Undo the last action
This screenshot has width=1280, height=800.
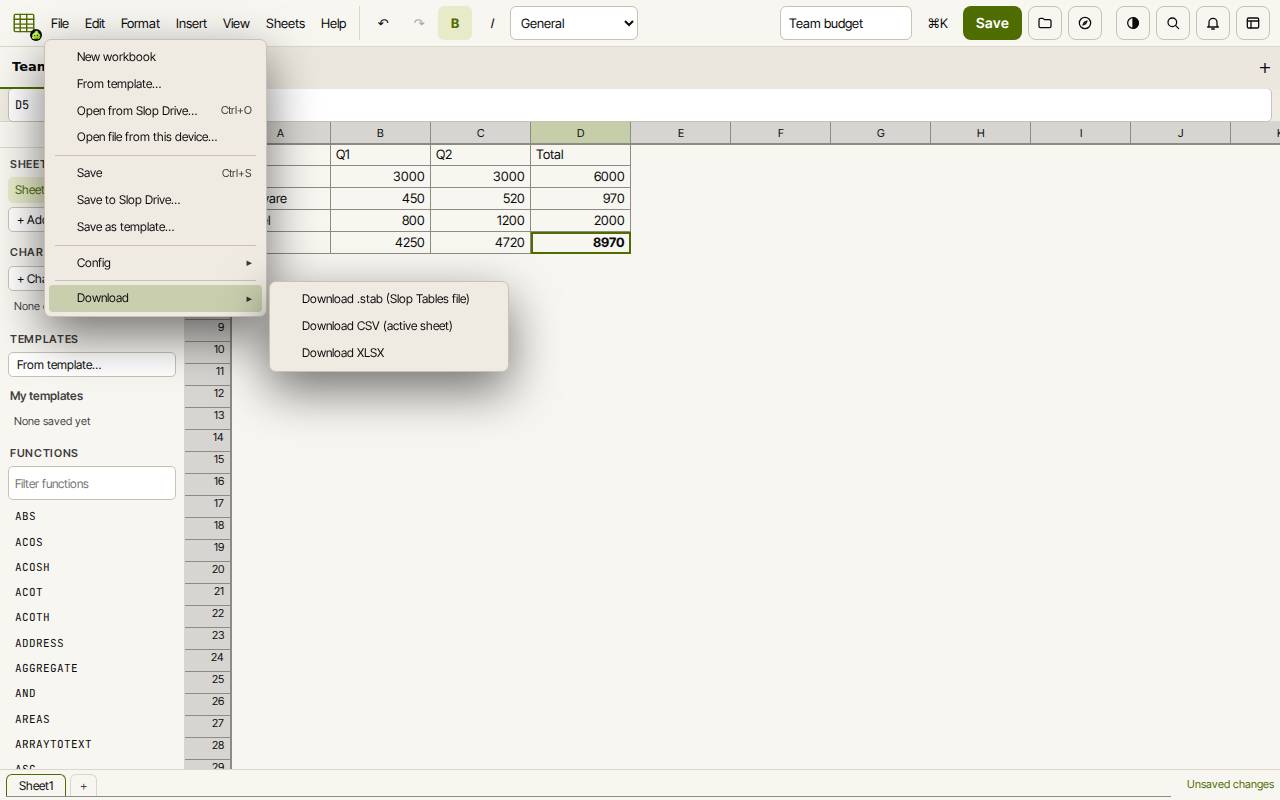pyautogui.click(x=383, y=23)
